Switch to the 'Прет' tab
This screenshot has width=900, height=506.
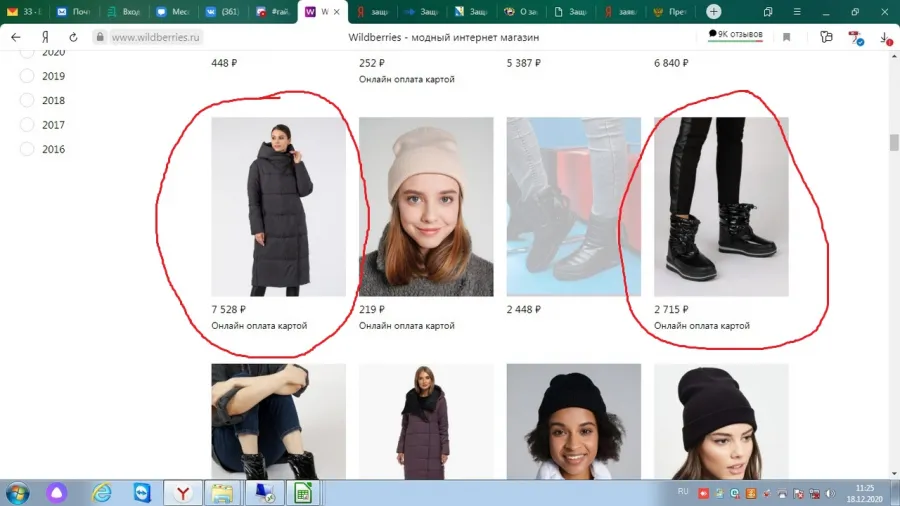670,11
